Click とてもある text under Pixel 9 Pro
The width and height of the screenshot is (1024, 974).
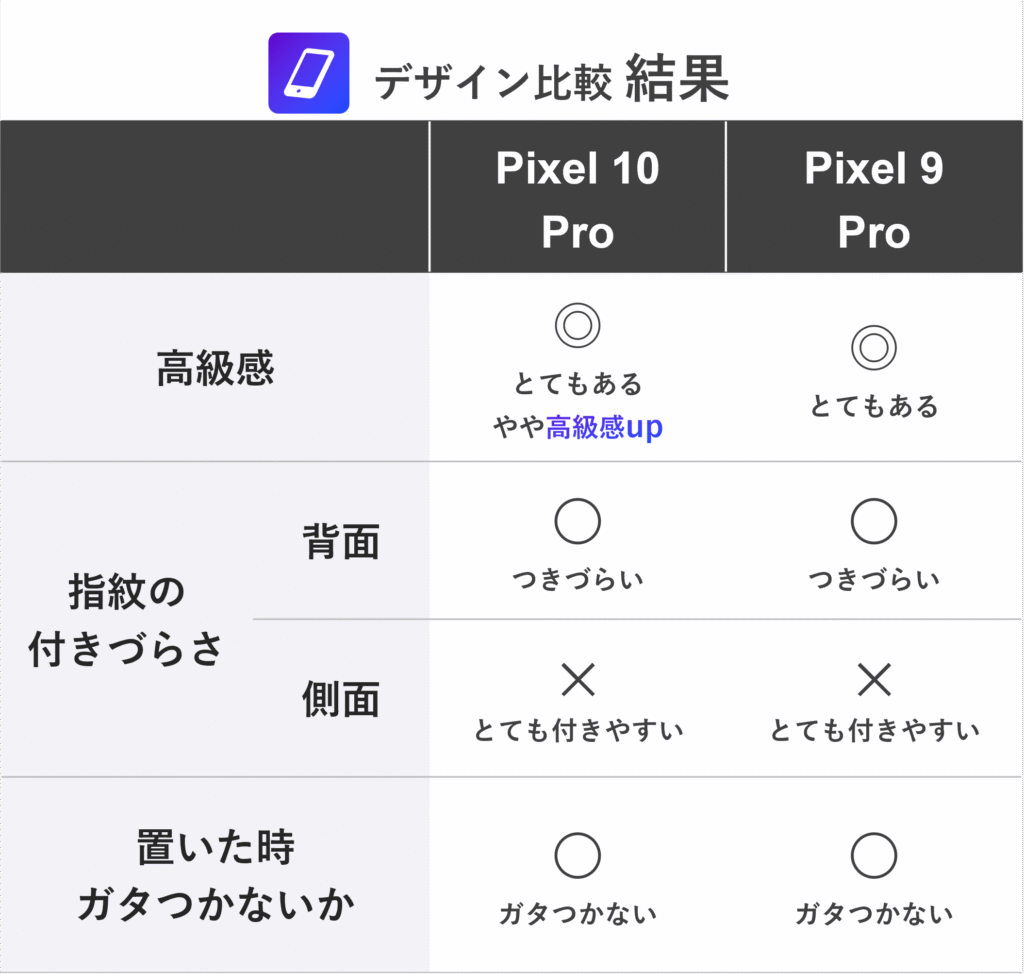874,407
